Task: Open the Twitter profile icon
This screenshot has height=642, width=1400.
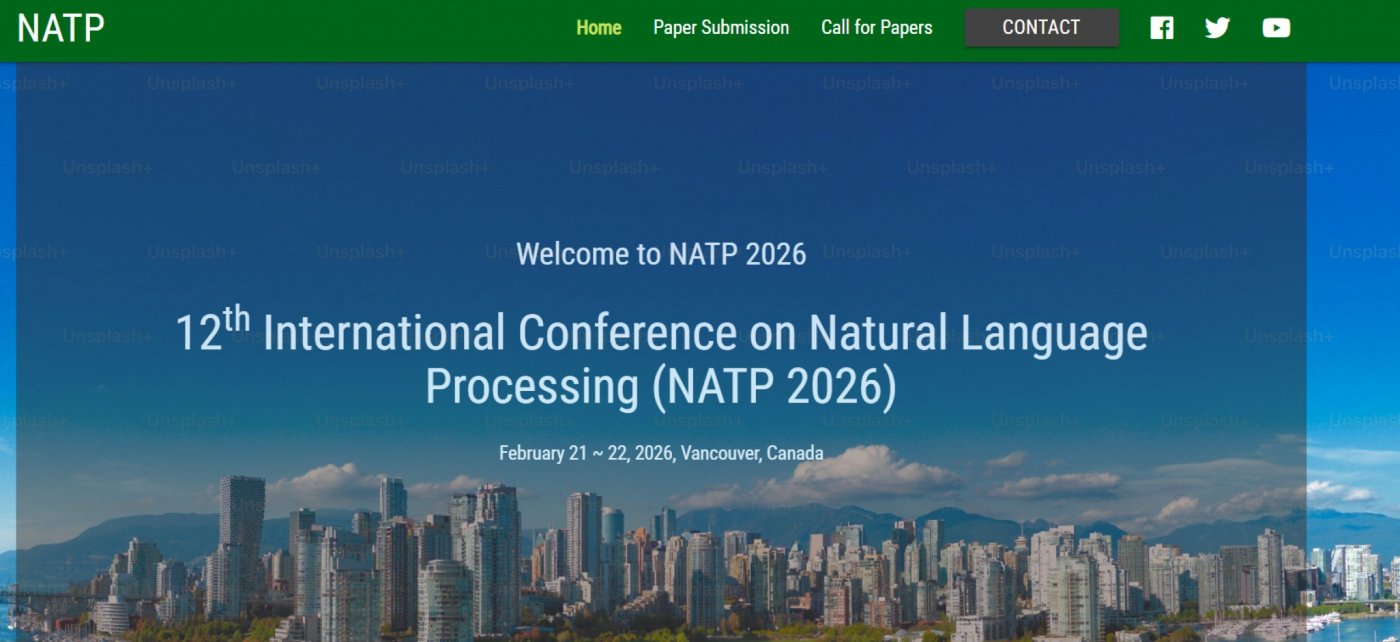Action: (1217, 27)
